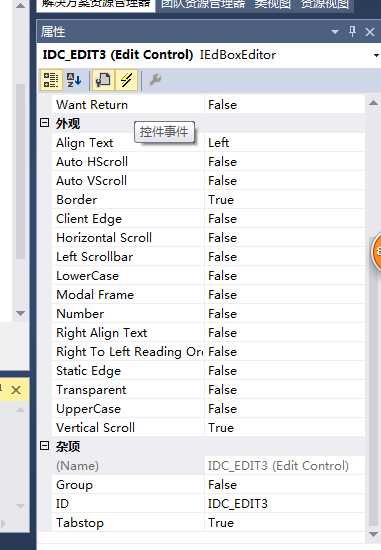Open IDC_EDIT3 object selector dropdown
This screenshot has height=550, width=381.
point(376,55)
